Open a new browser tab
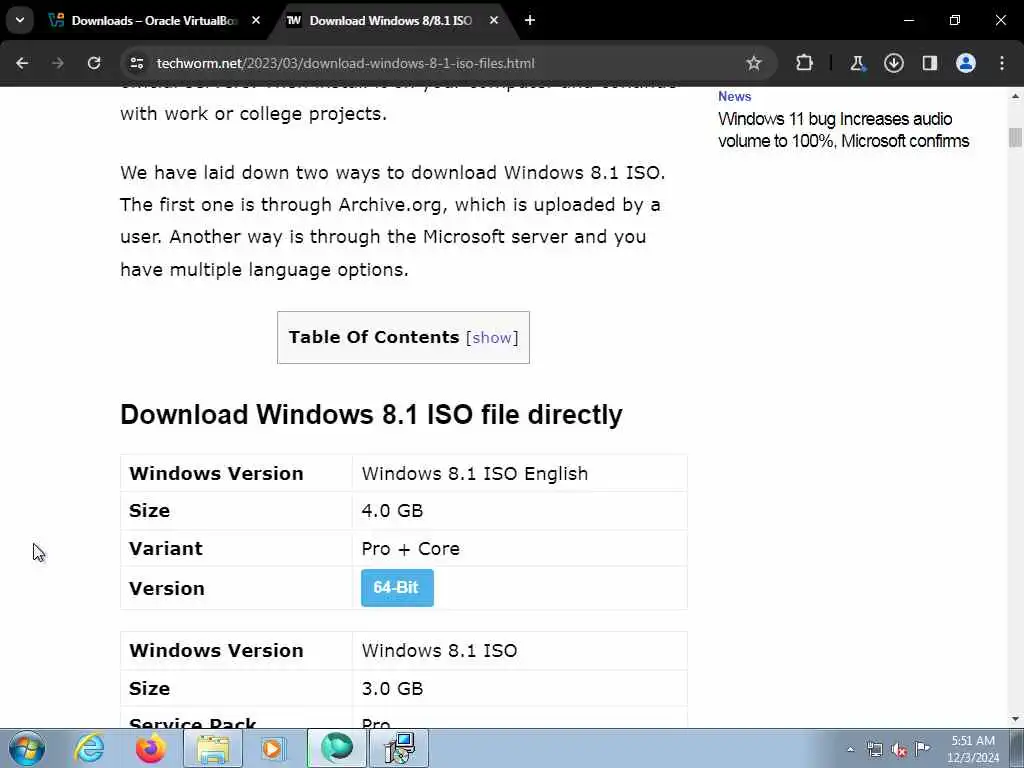 coord(530,20)
